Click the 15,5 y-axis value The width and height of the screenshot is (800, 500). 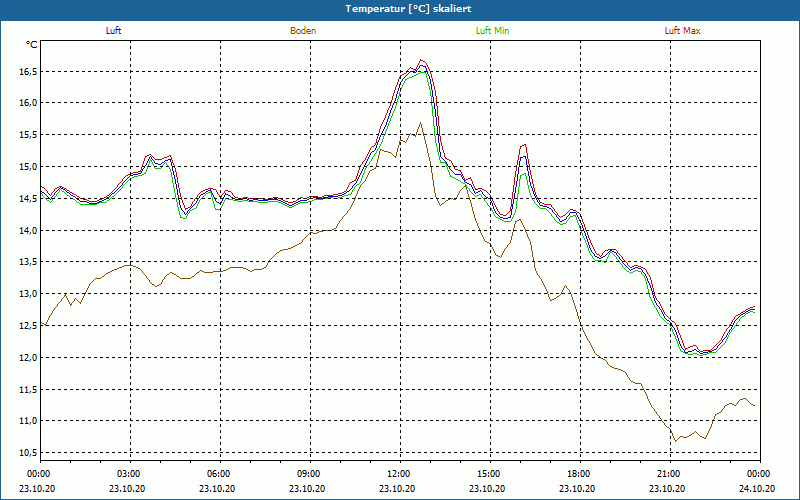(29, 135)
